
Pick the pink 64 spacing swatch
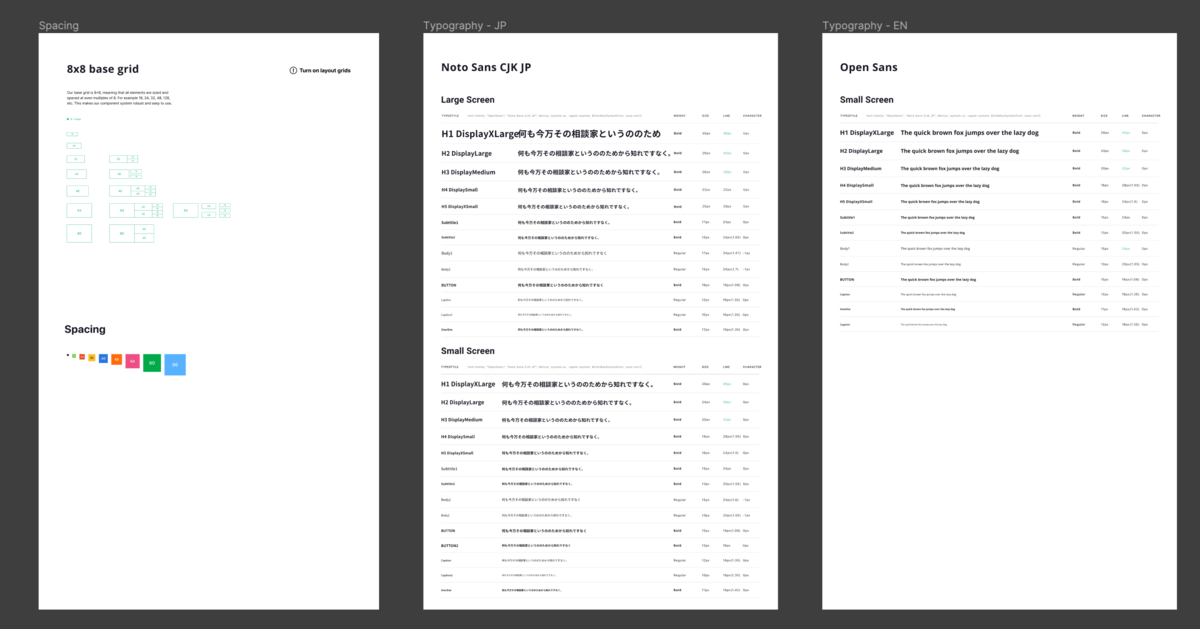132,361
